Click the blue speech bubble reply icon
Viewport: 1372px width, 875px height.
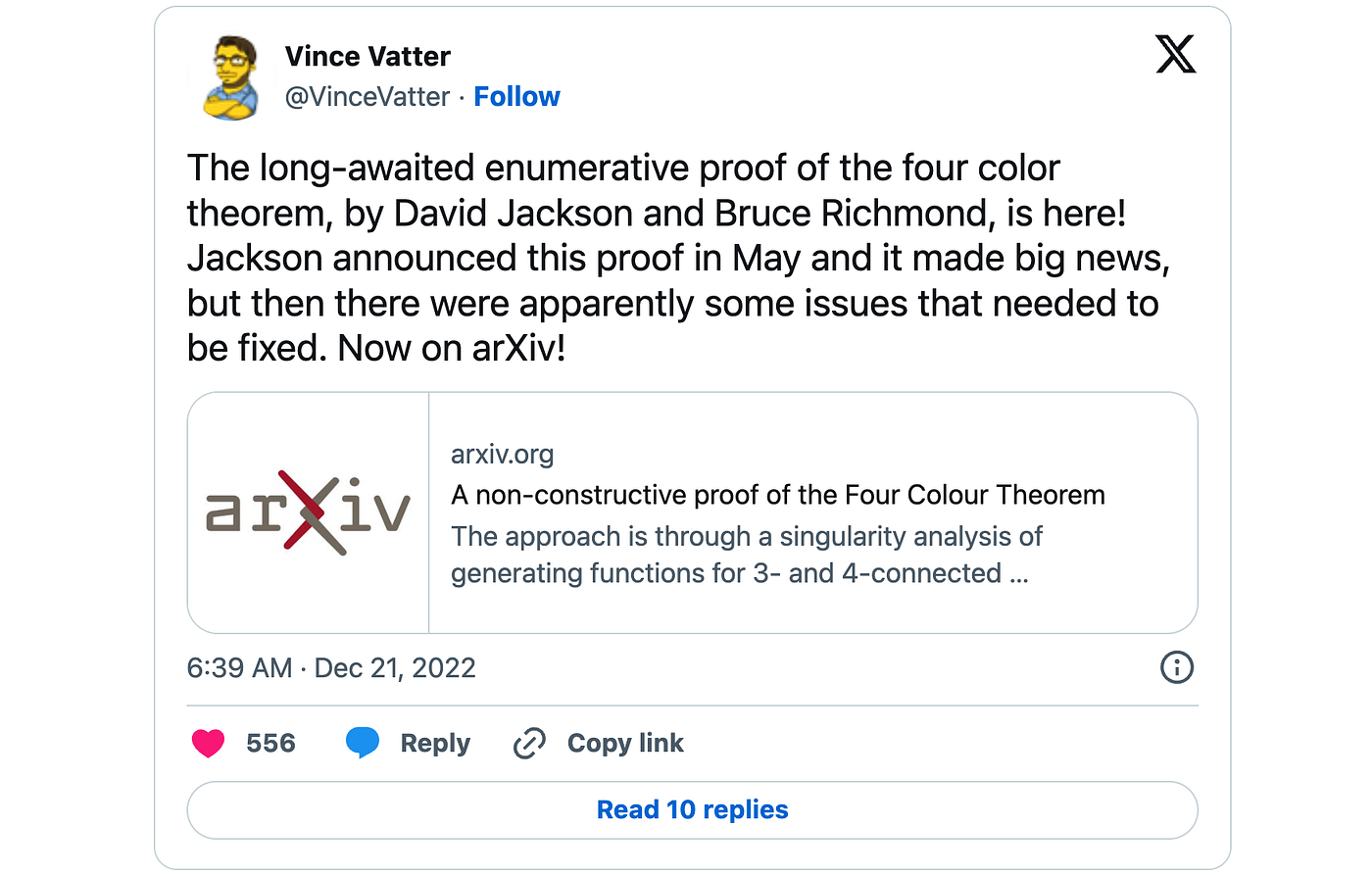(x=363, y=743)
